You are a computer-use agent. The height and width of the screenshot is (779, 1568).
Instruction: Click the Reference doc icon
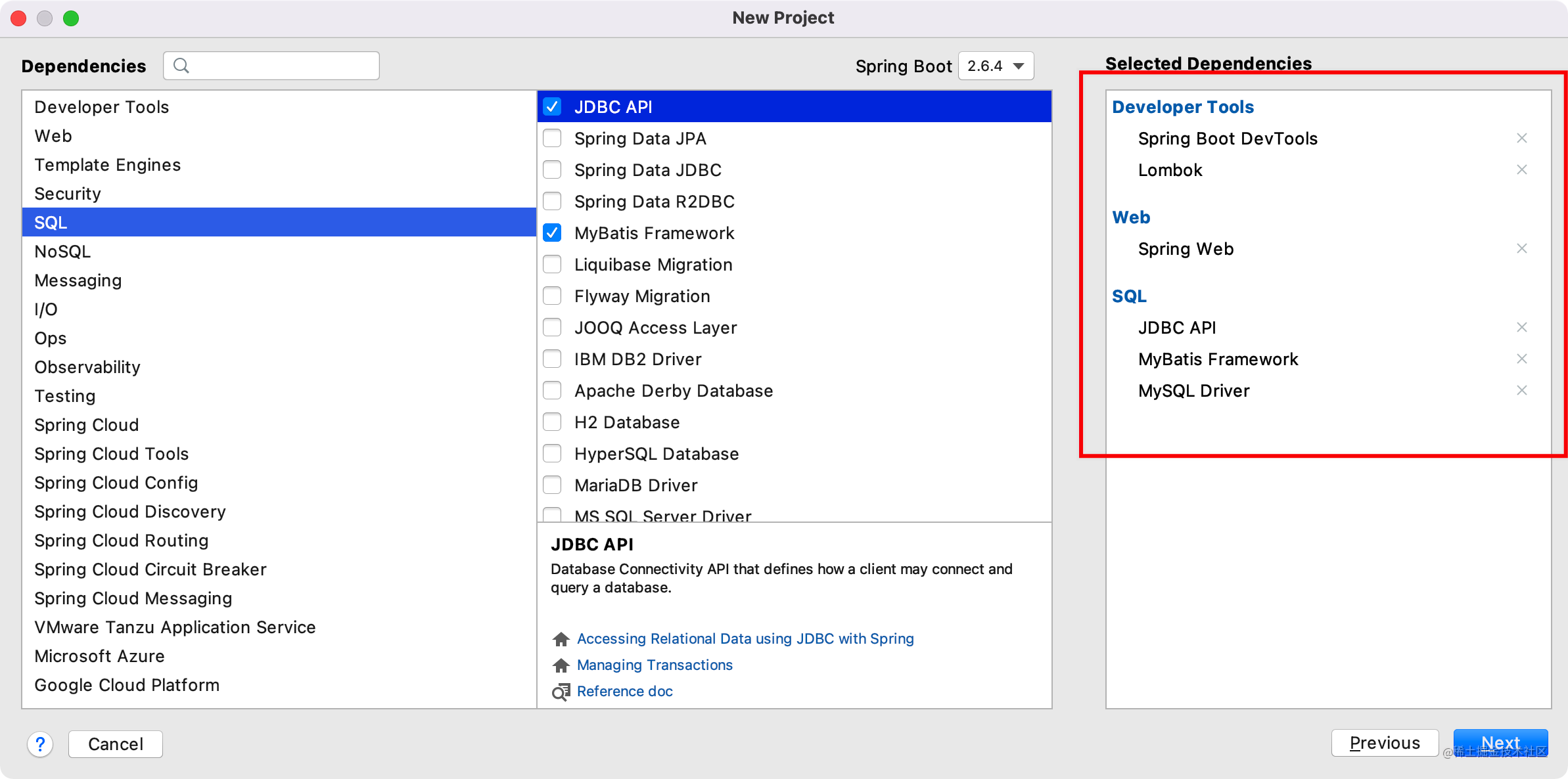(561, 692)
